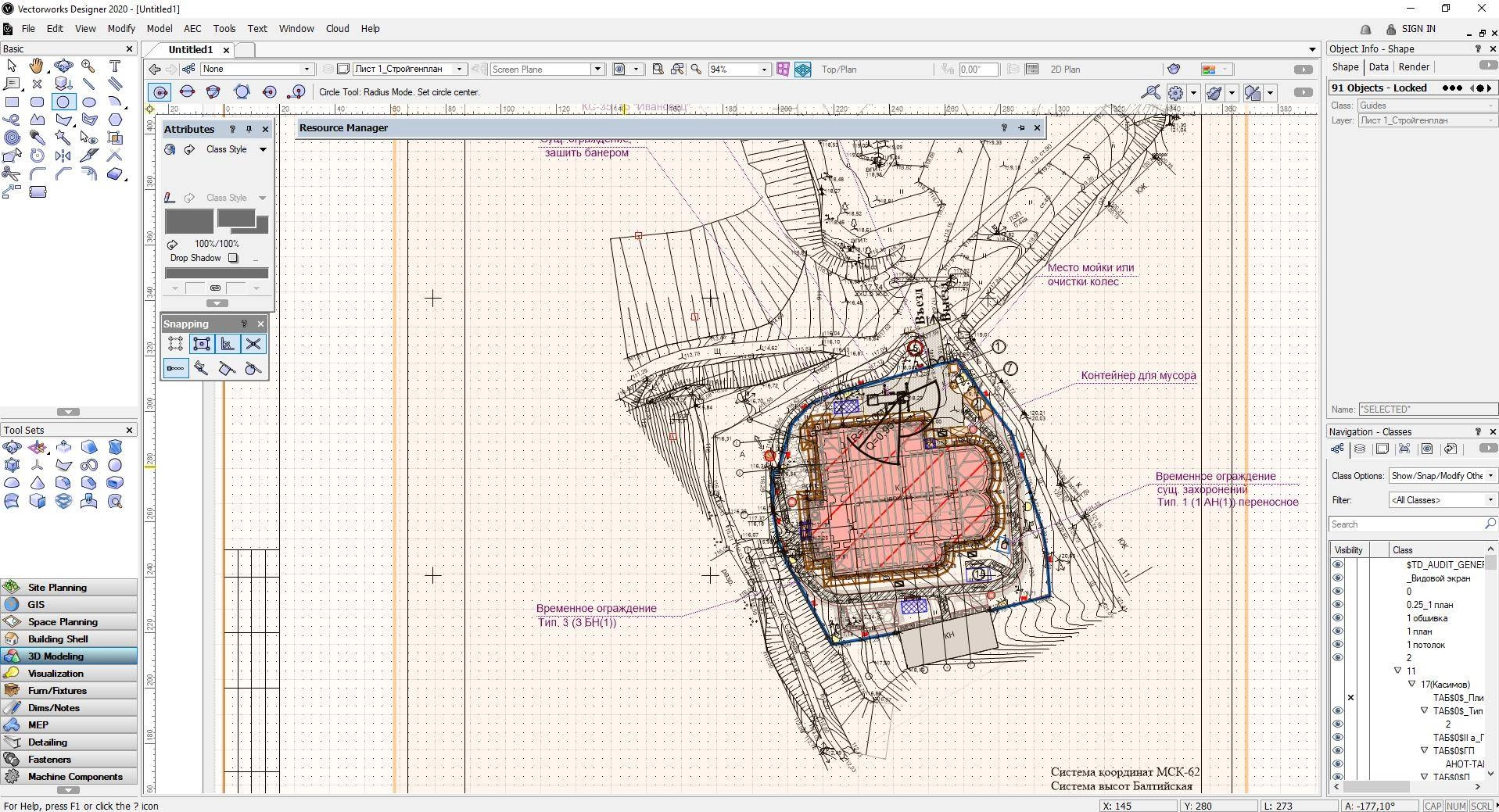This screenshot has height=812, width=1499.
Task: Choose Circle by Three Points mode
Action: (213, 92)
